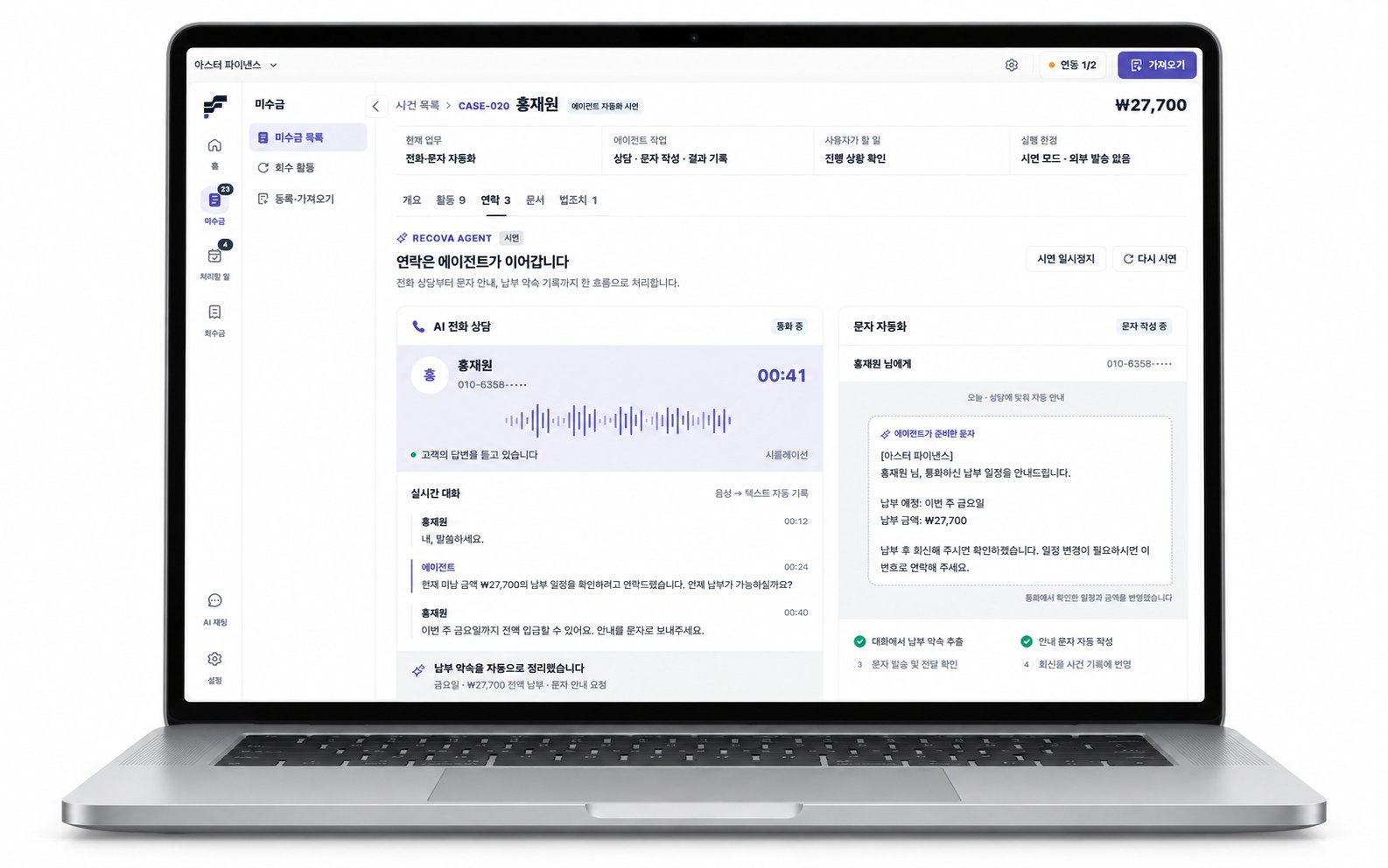Open 미수금 icon in left rail

tap(214, 200)
